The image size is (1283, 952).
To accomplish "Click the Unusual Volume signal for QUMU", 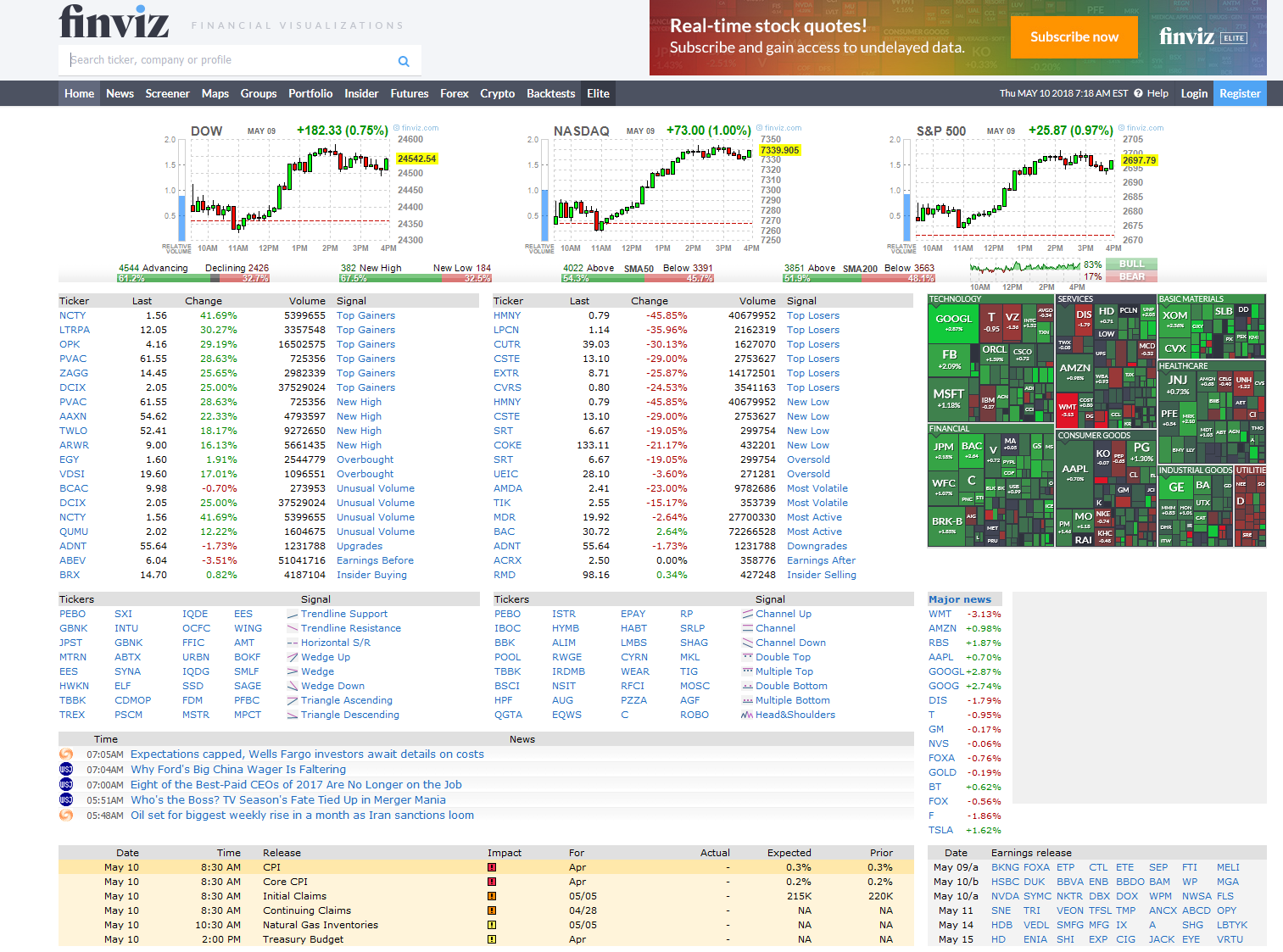I will click(376, 532).
